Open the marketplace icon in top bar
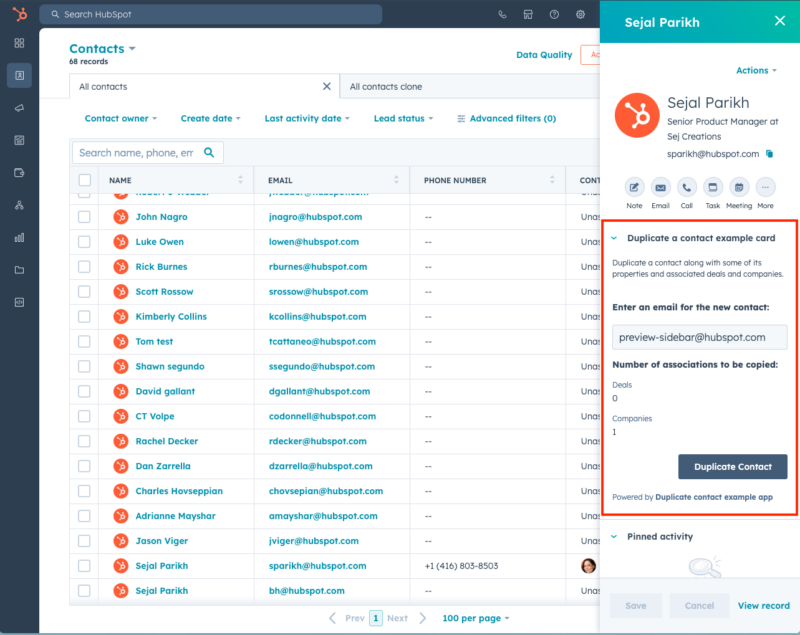This screenshot has width=800, height=635. point(528,14)
